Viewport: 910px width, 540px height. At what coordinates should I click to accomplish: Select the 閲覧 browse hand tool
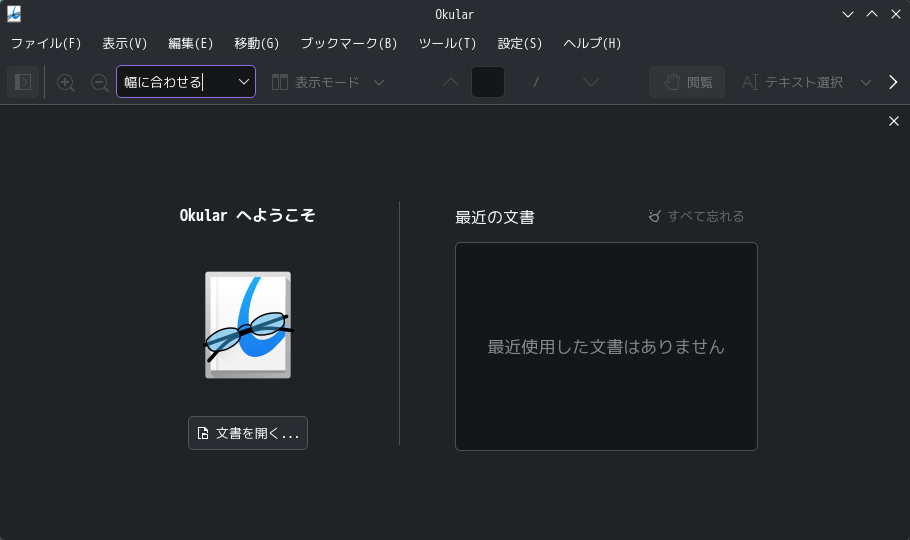point(687,82)
